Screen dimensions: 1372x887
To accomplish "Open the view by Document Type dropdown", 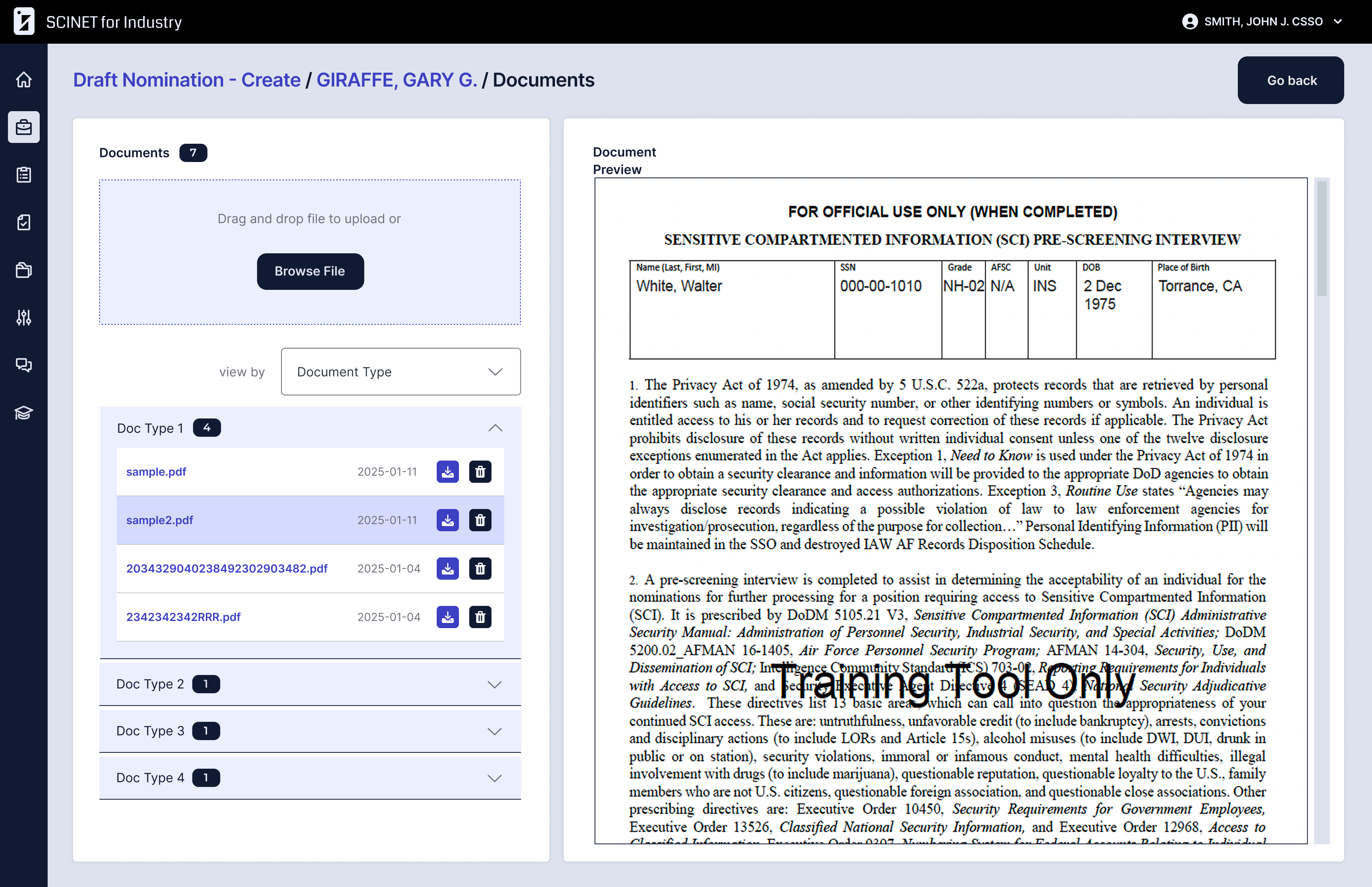I will tap(401, 372).
